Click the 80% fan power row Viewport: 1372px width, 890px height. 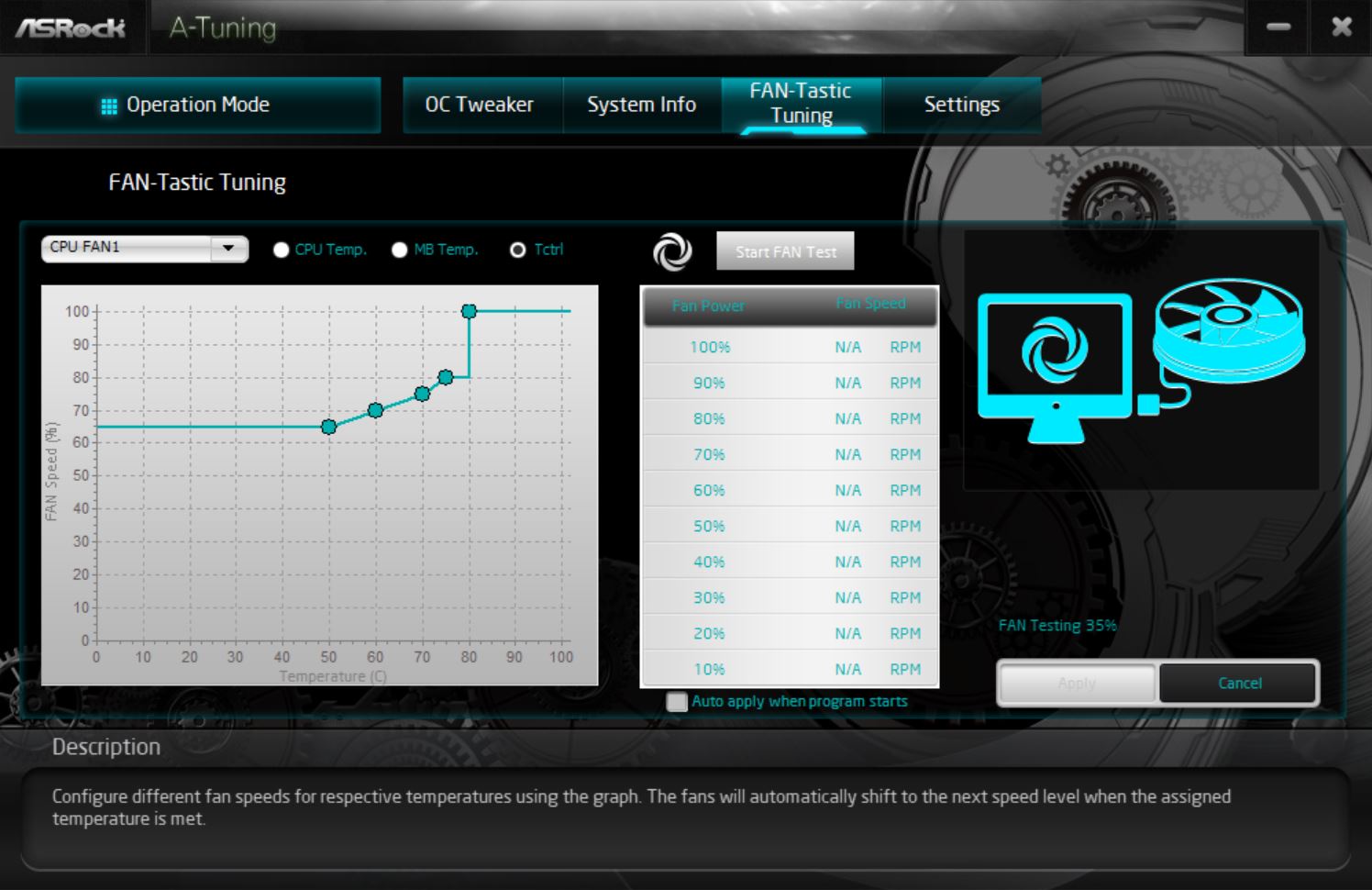click(790, 418)
